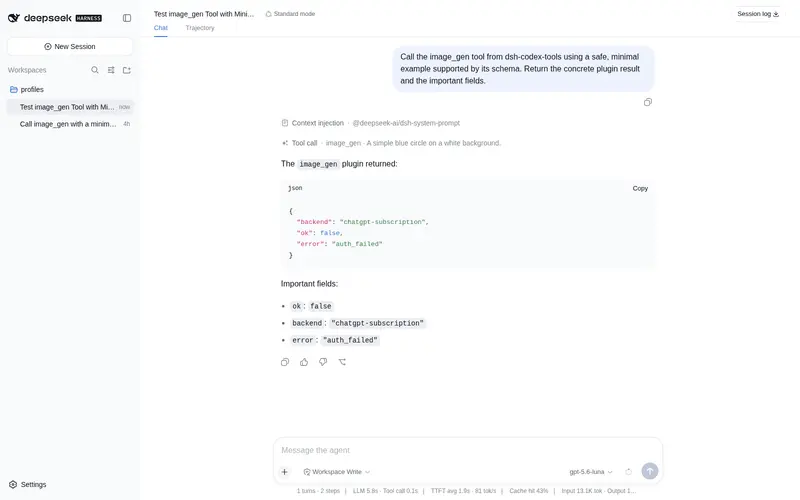Download the Session log
The image size is (800, 500).
coord(758,14)
